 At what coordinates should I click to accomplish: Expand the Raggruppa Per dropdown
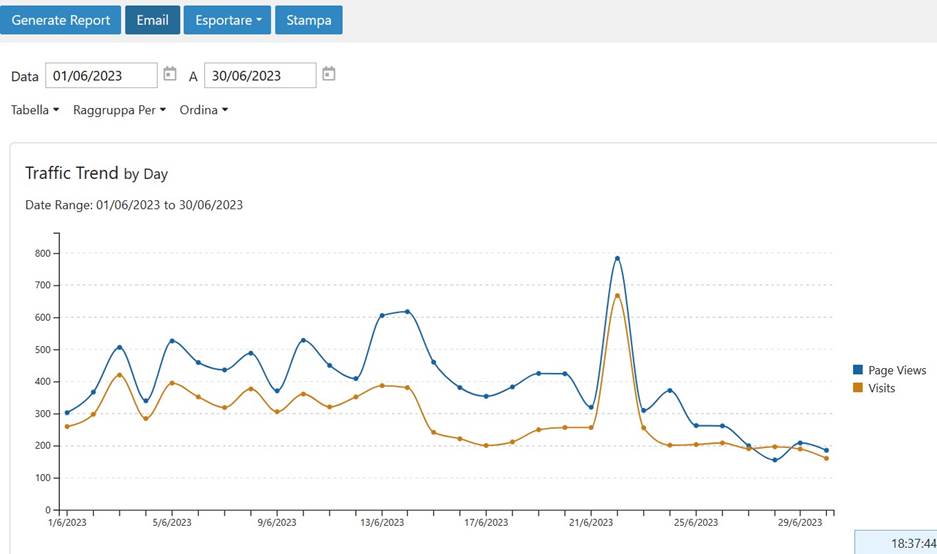coord(119,110)
